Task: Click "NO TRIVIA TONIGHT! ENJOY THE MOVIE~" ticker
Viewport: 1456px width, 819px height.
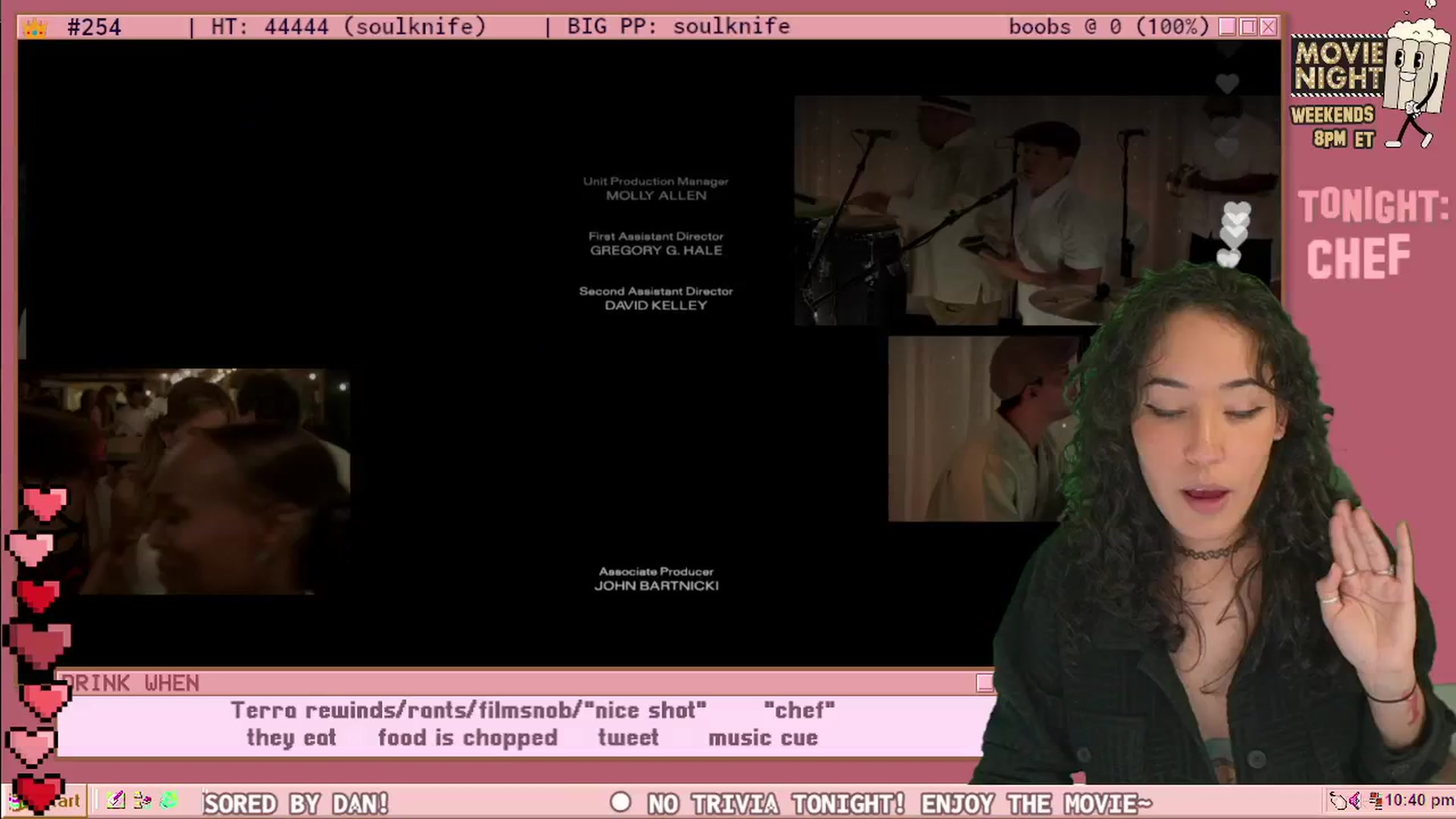Action: 899,803
